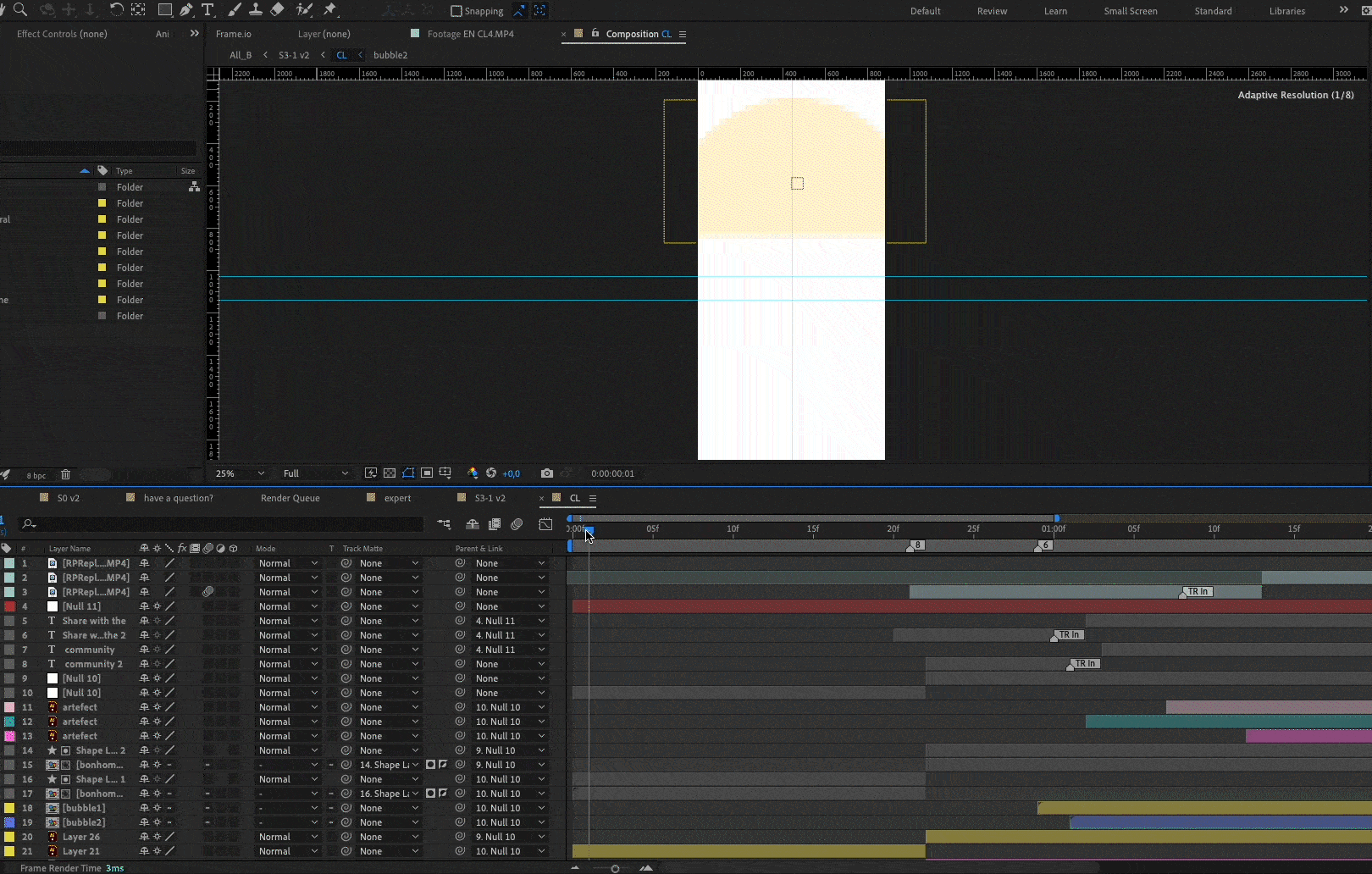Toggle motion blur switch on layer 3
Screen dimensions: 1372x874
[x=207, y=592]
